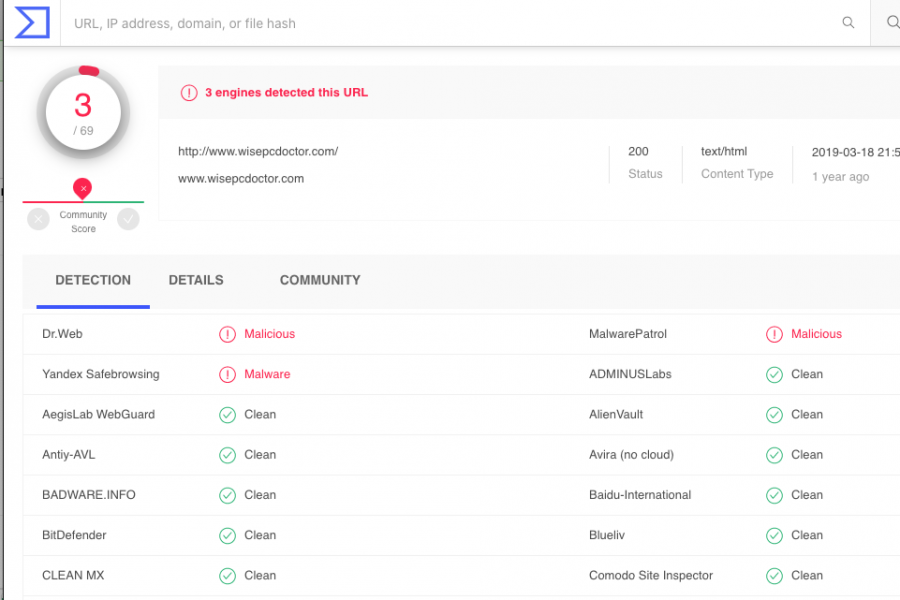
Task: Click the VirusTotal logo icon
Action: 32,22
